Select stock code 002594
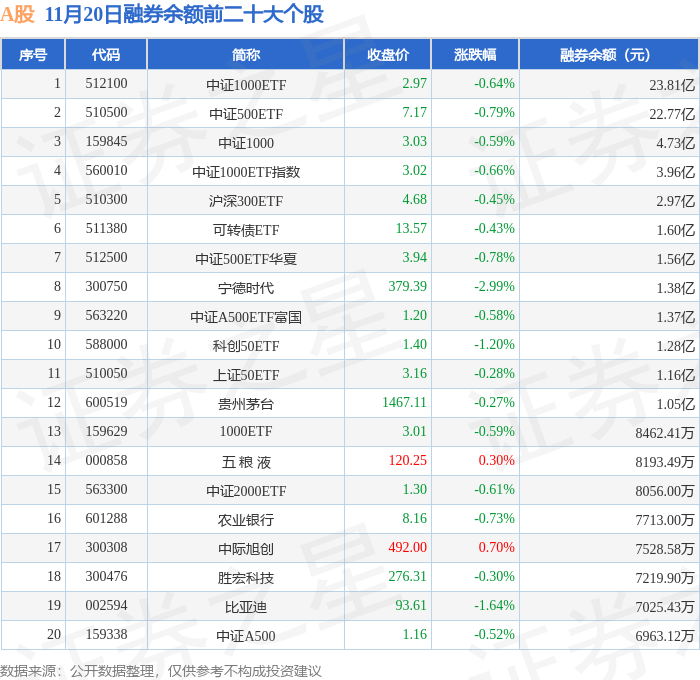The height and width of the screenshot is (680, 700). [106, 605]
